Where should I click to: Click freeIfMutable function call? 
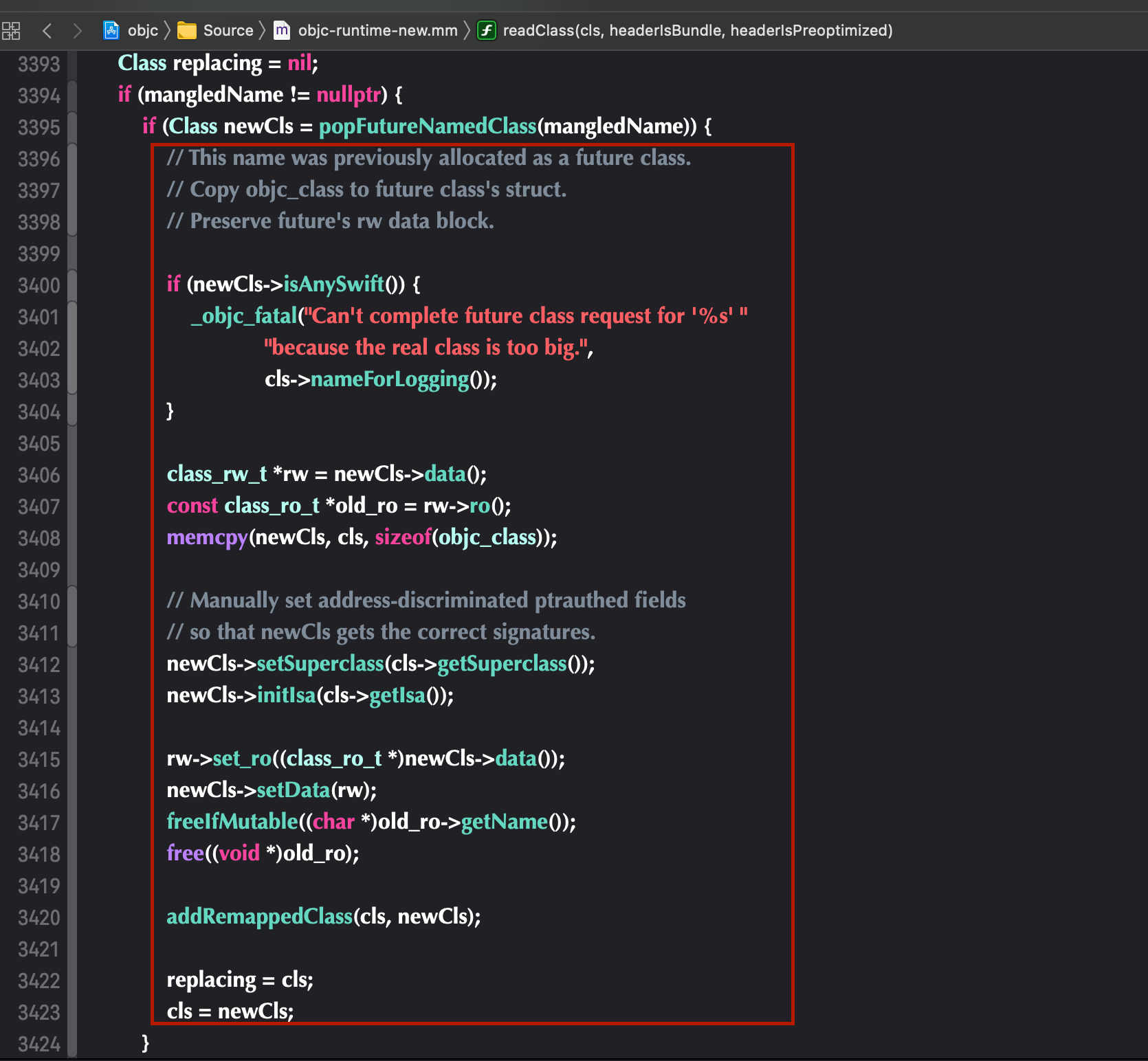point(232,821)
